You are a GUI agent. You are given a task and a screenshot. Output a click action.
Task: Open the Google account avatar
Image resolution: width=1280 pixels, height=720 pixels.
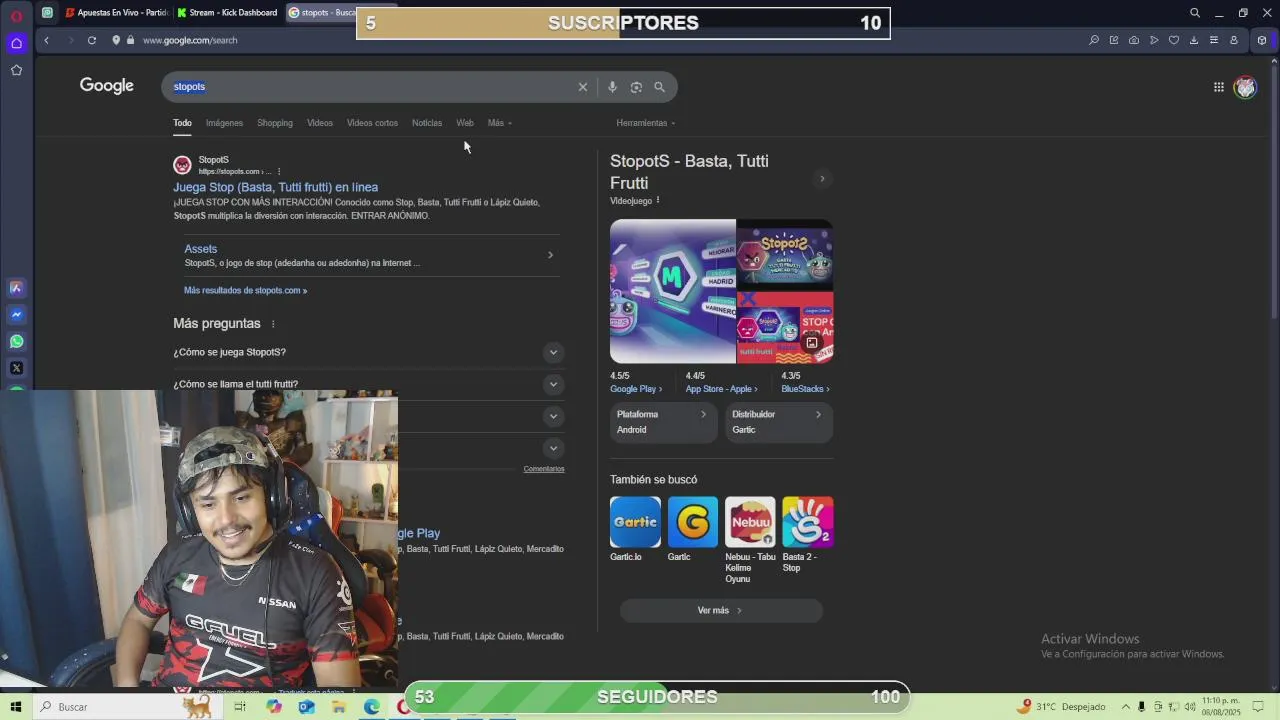tap(1245, 87)
